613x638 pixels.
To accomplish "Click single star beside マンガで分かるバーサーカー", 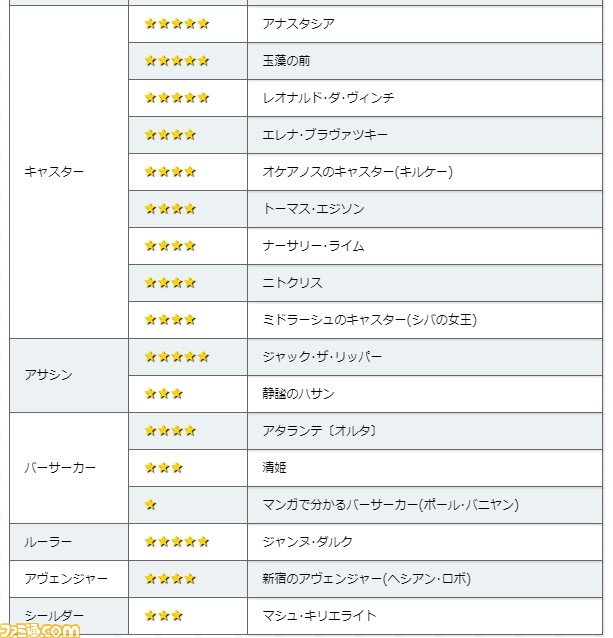I will [x=151, y=505].
